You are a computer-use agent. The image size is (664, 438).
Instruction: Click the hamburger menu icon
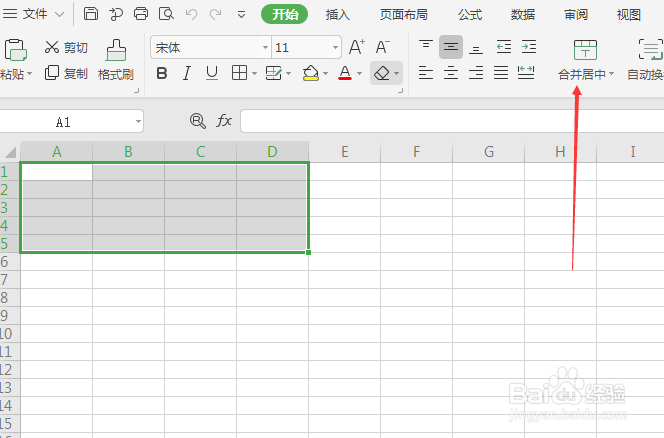10,14
